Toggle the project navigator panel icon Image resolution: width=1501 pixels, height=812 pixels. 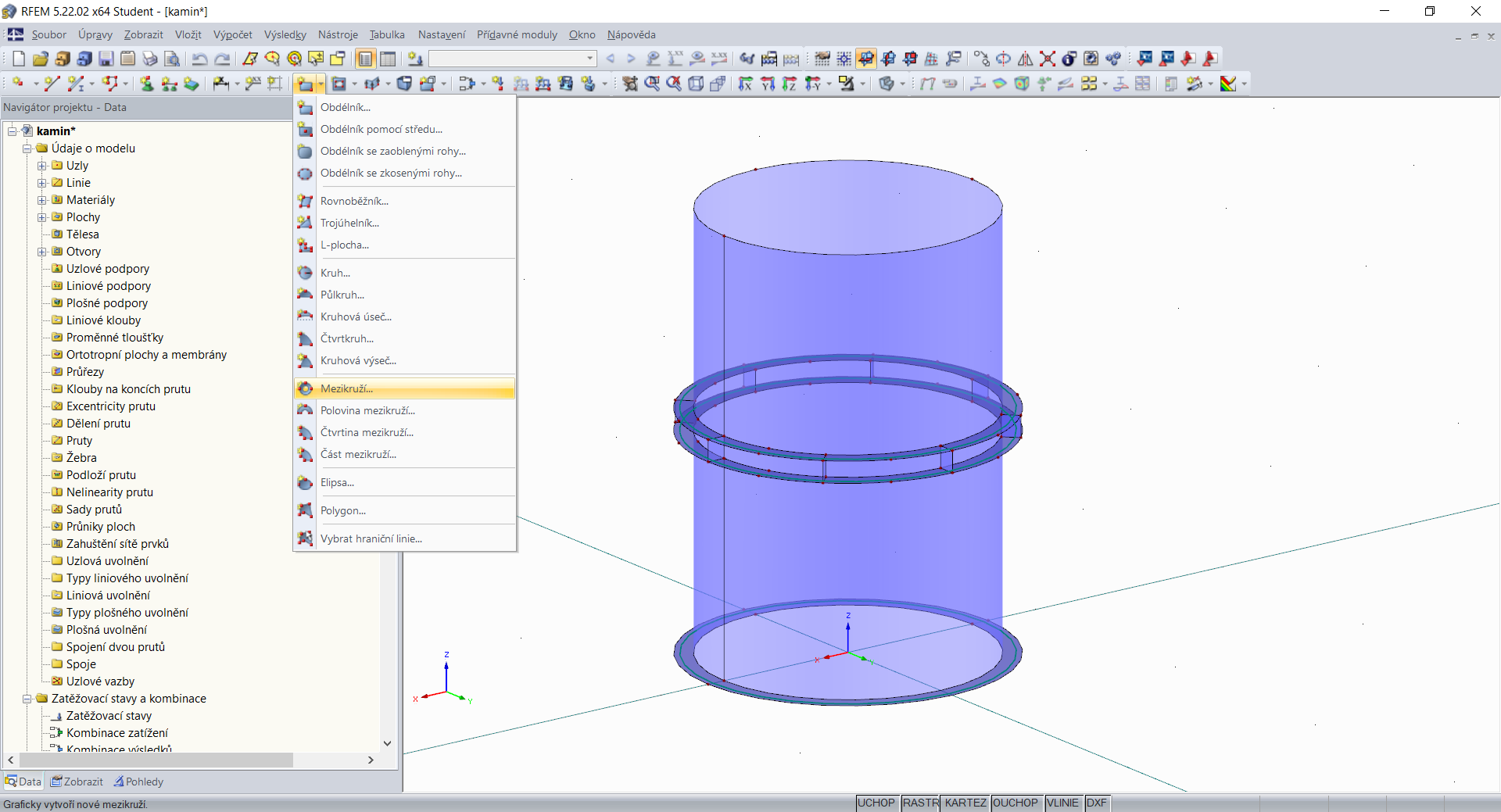366,59
